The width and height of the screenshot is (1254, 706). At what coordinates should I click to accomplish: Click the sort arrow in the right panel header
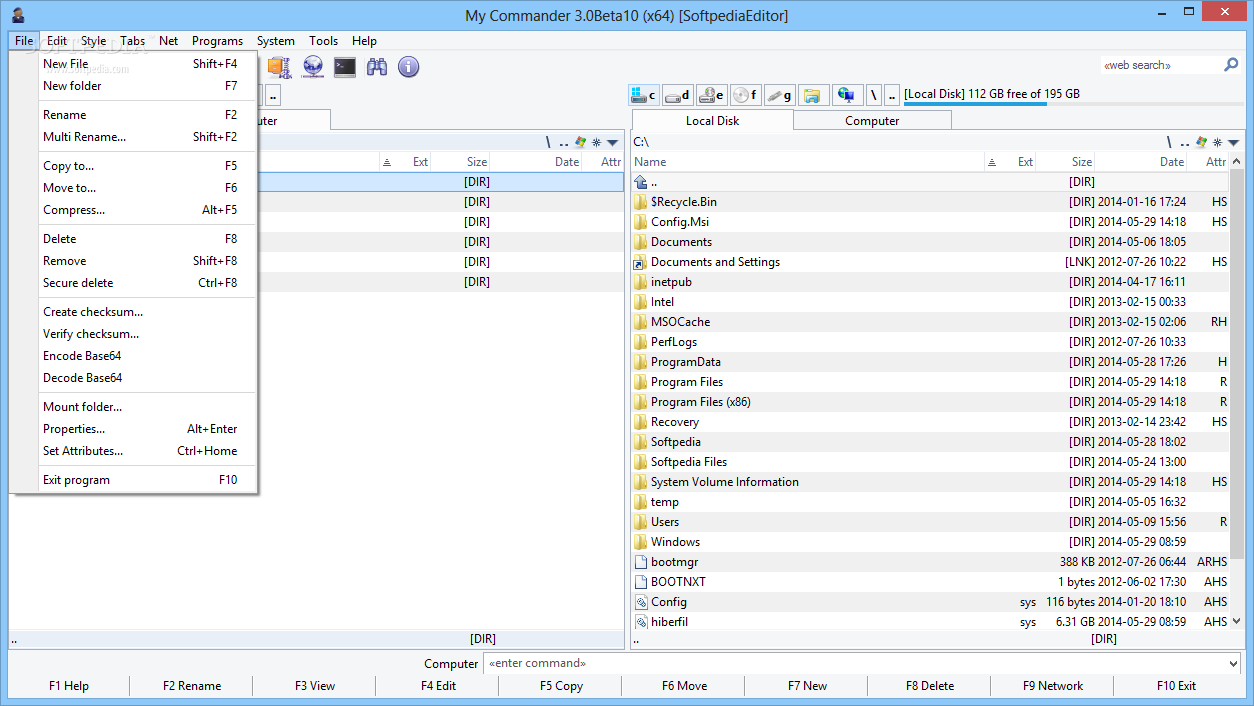991,162
